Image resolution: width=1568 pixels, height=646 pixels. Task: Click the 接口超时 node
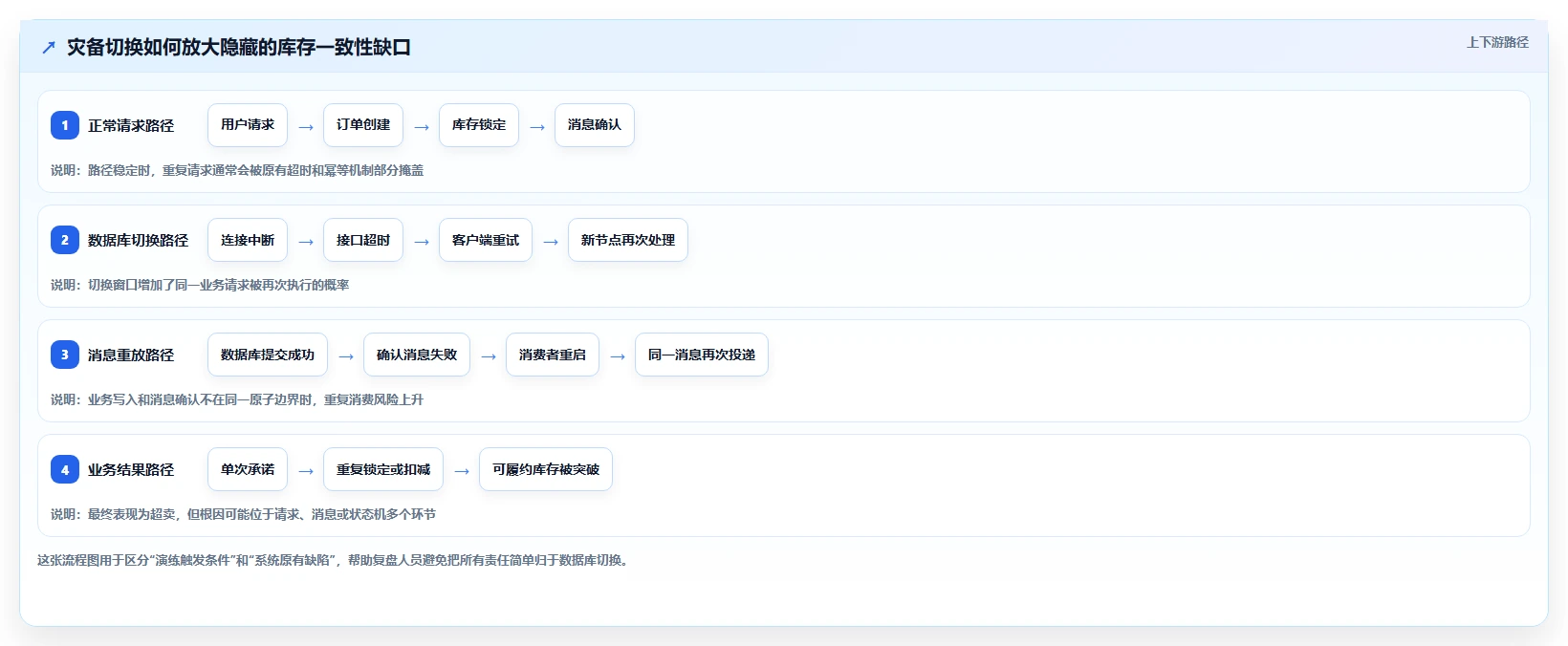click(363, 240)
